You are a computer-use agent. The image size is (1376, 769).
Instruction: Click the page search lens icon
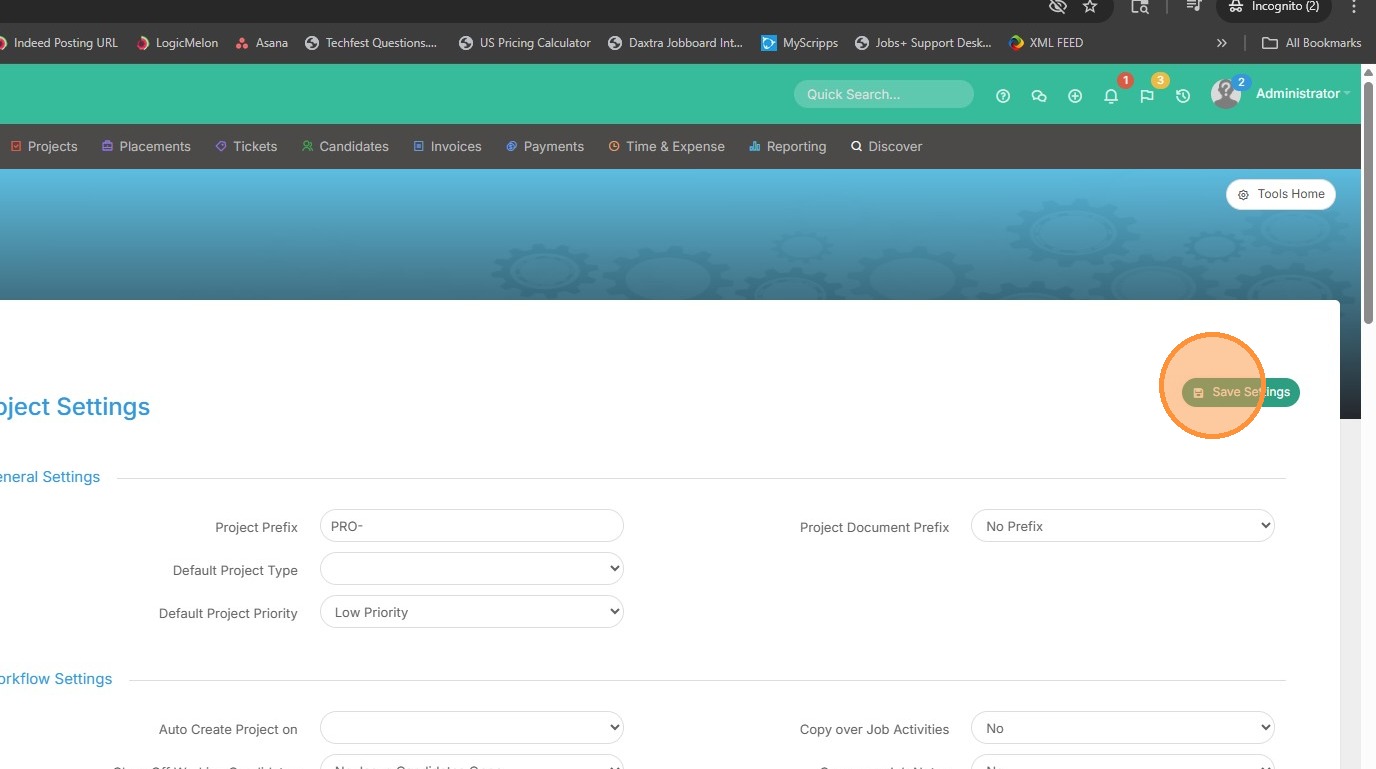(1140, 6)
